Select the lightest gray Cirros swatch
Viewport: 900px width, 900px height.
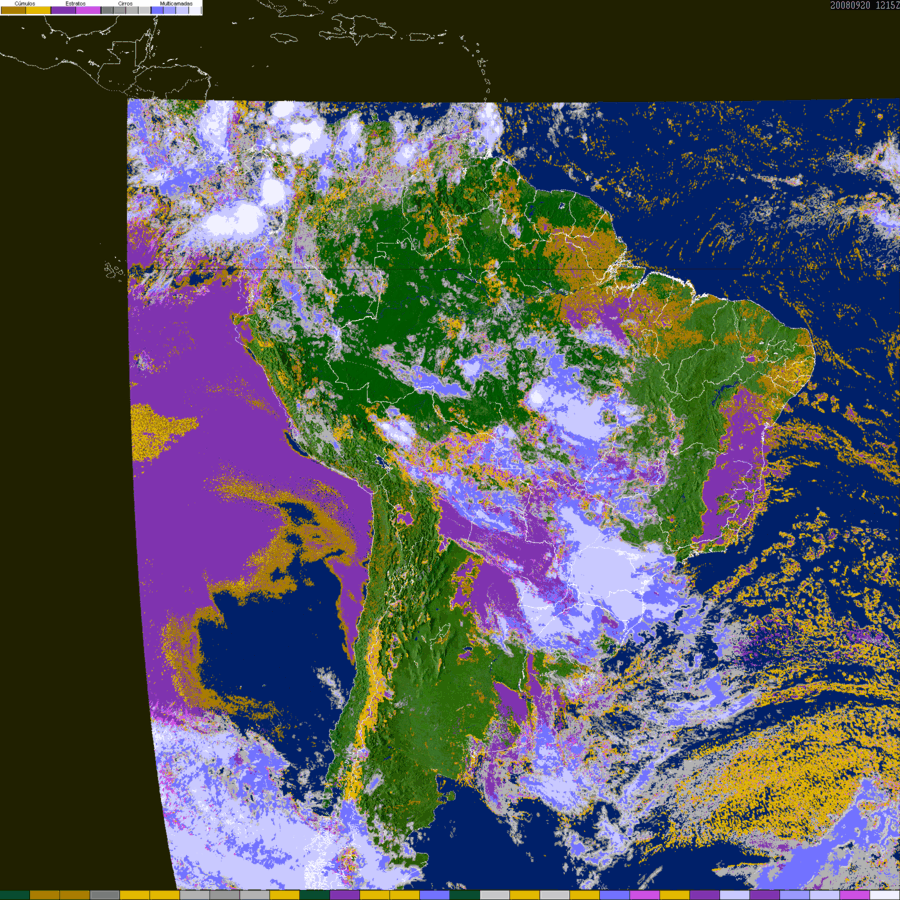(144, 10)
